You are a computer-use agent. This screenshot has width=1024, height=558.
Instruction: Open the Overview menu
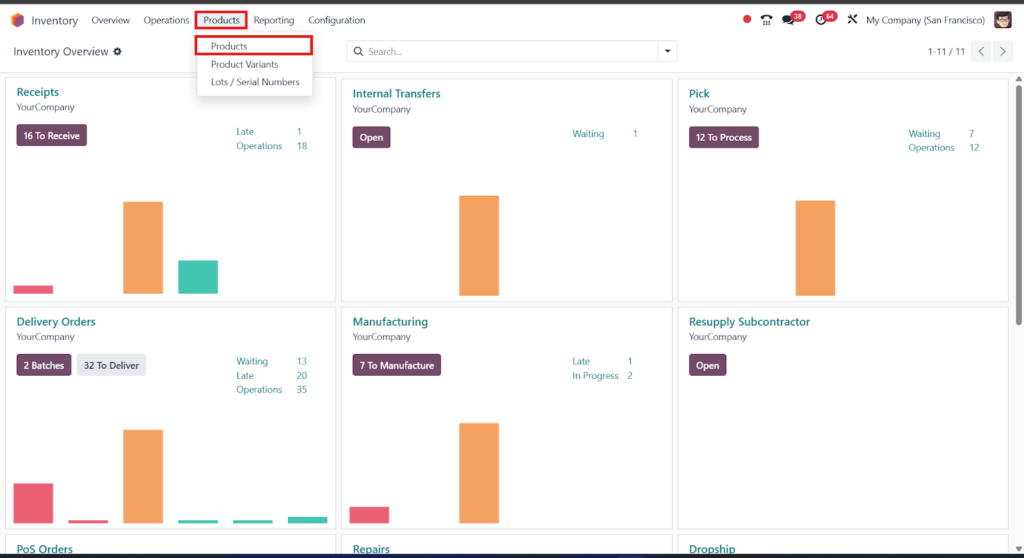(x=110, y=20)
